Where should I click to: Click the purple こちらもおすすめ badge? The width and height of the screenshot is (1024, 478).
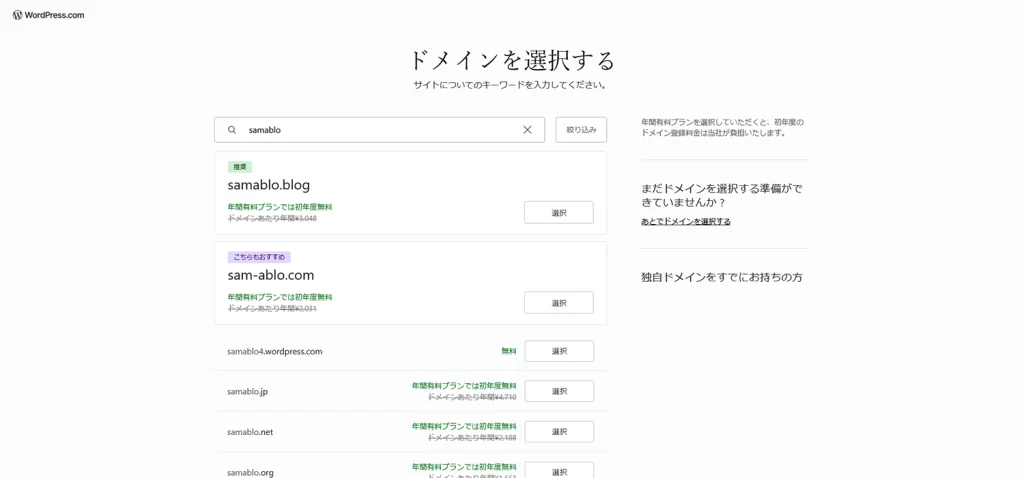click(x=259, y=257)
